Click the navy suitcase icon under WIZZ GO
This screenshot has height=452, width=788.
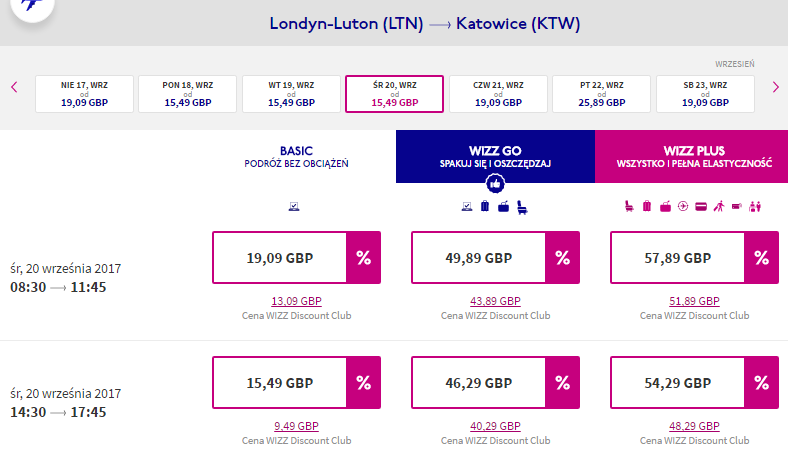coord(485,206)
